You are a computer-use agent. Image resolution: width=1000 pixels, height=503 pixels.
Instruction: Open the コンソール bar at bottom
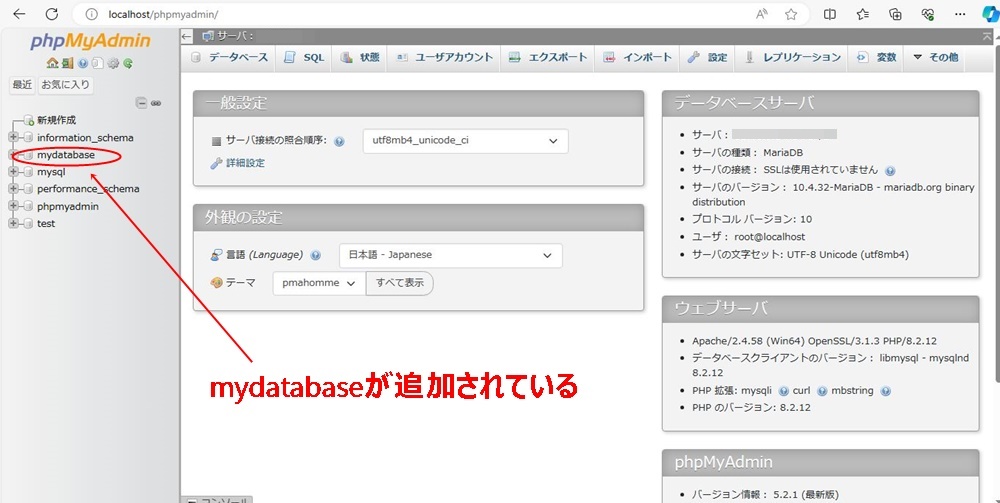217,500
